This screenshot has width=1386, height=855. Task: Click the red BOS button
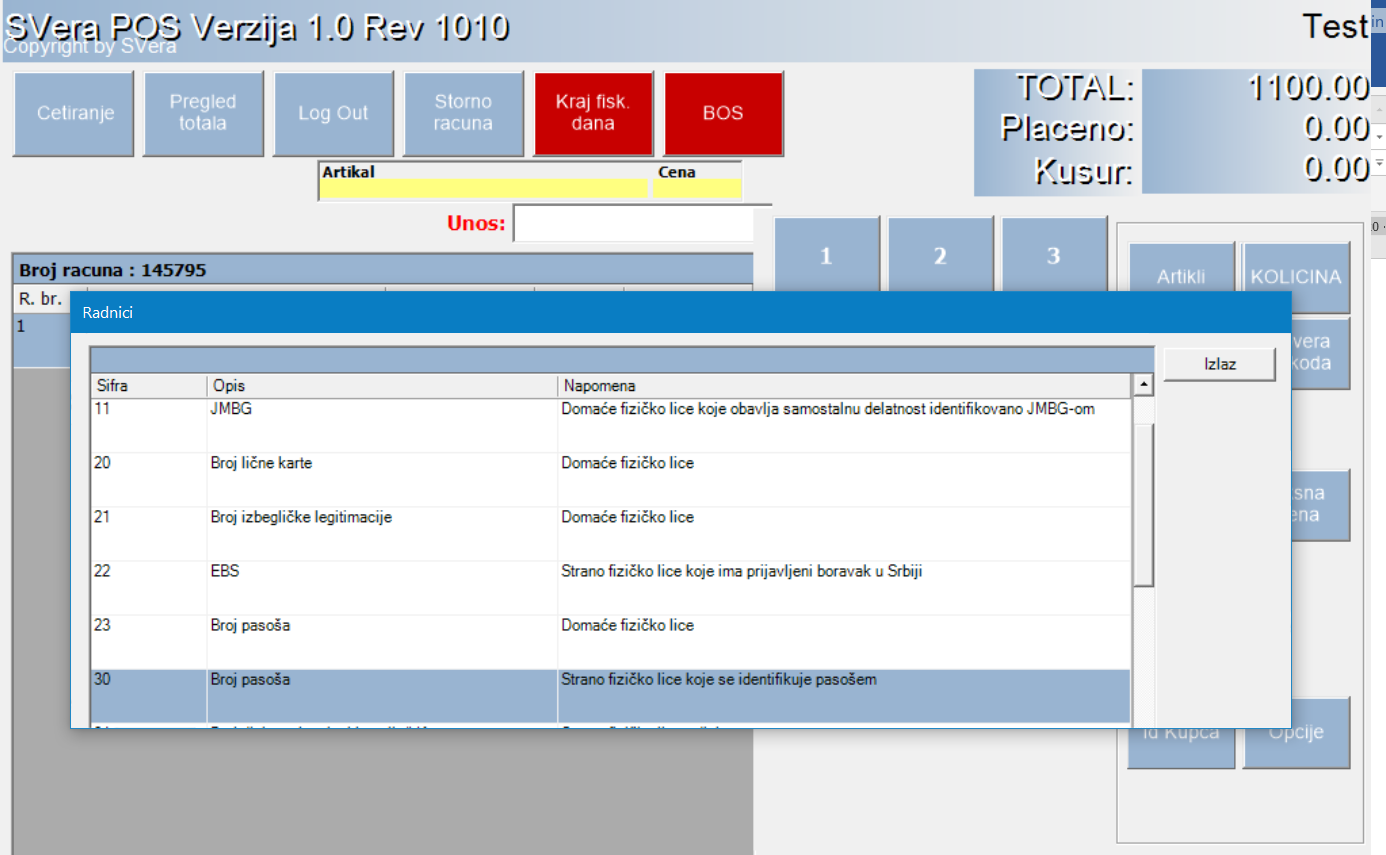(723, 113)
